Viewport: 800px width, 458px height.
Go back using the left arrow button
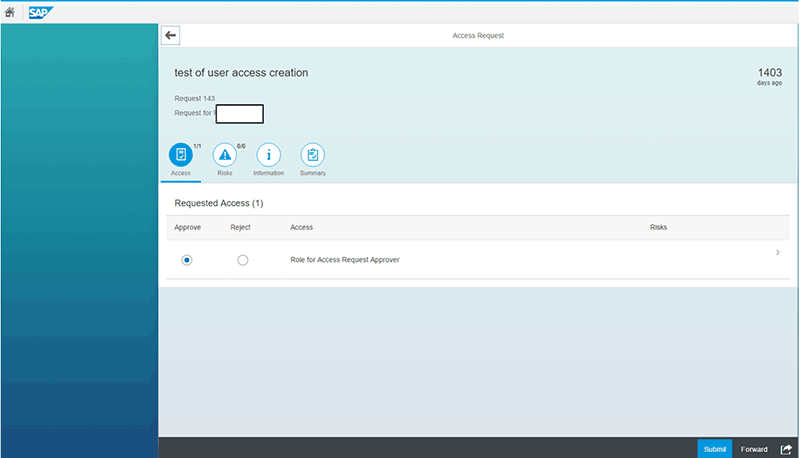[170, 35]
